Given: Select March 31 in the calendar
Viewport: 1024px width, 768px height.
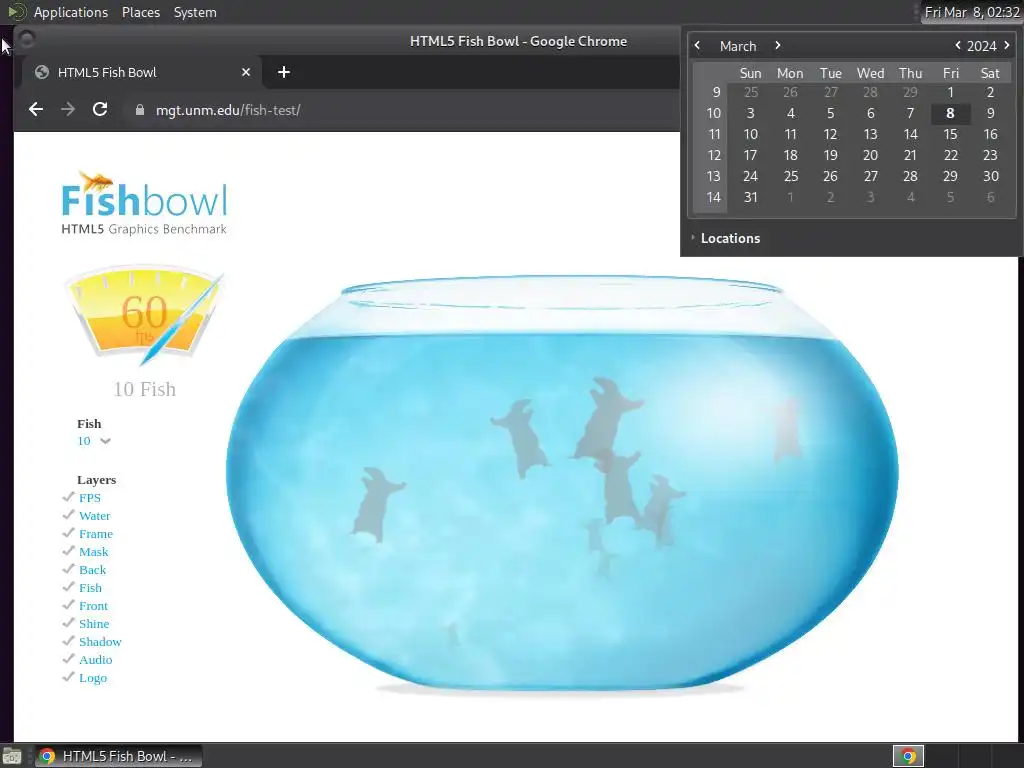Looking at the screenshot, I should point(750,197).
